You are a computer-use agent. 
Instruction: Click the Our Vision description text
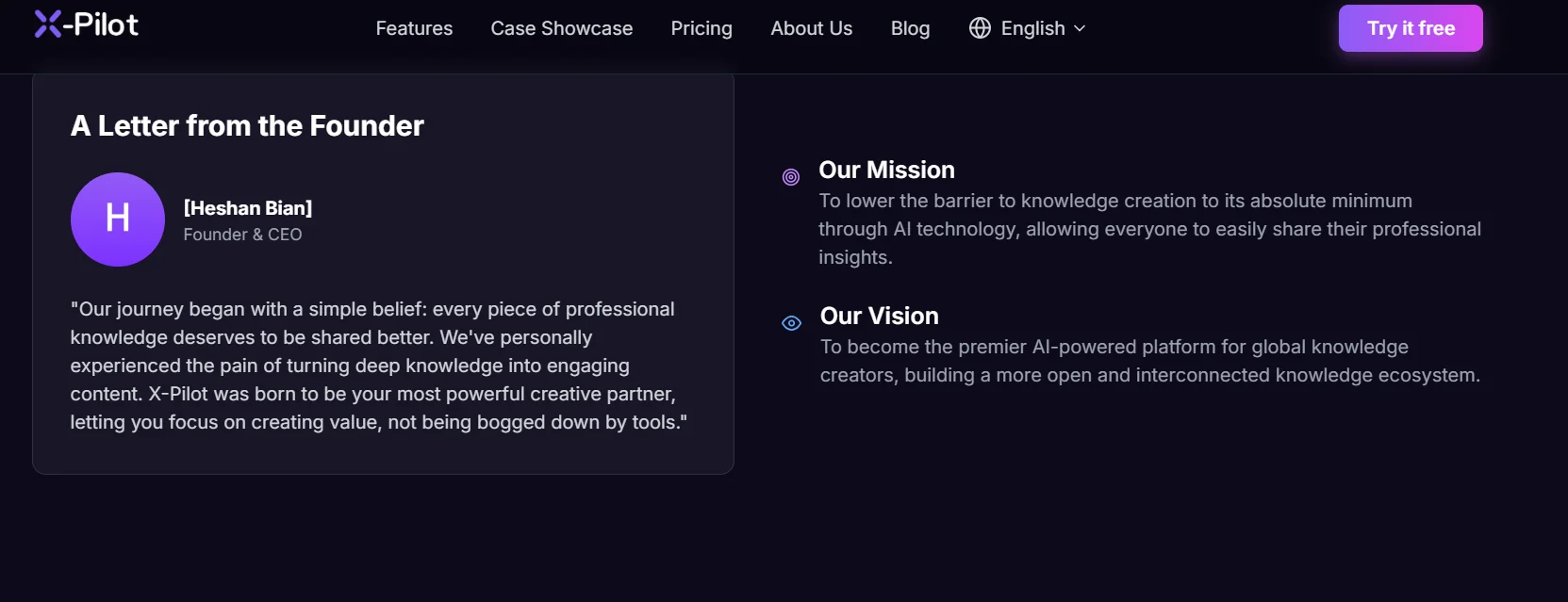(x=1149, y=361)
